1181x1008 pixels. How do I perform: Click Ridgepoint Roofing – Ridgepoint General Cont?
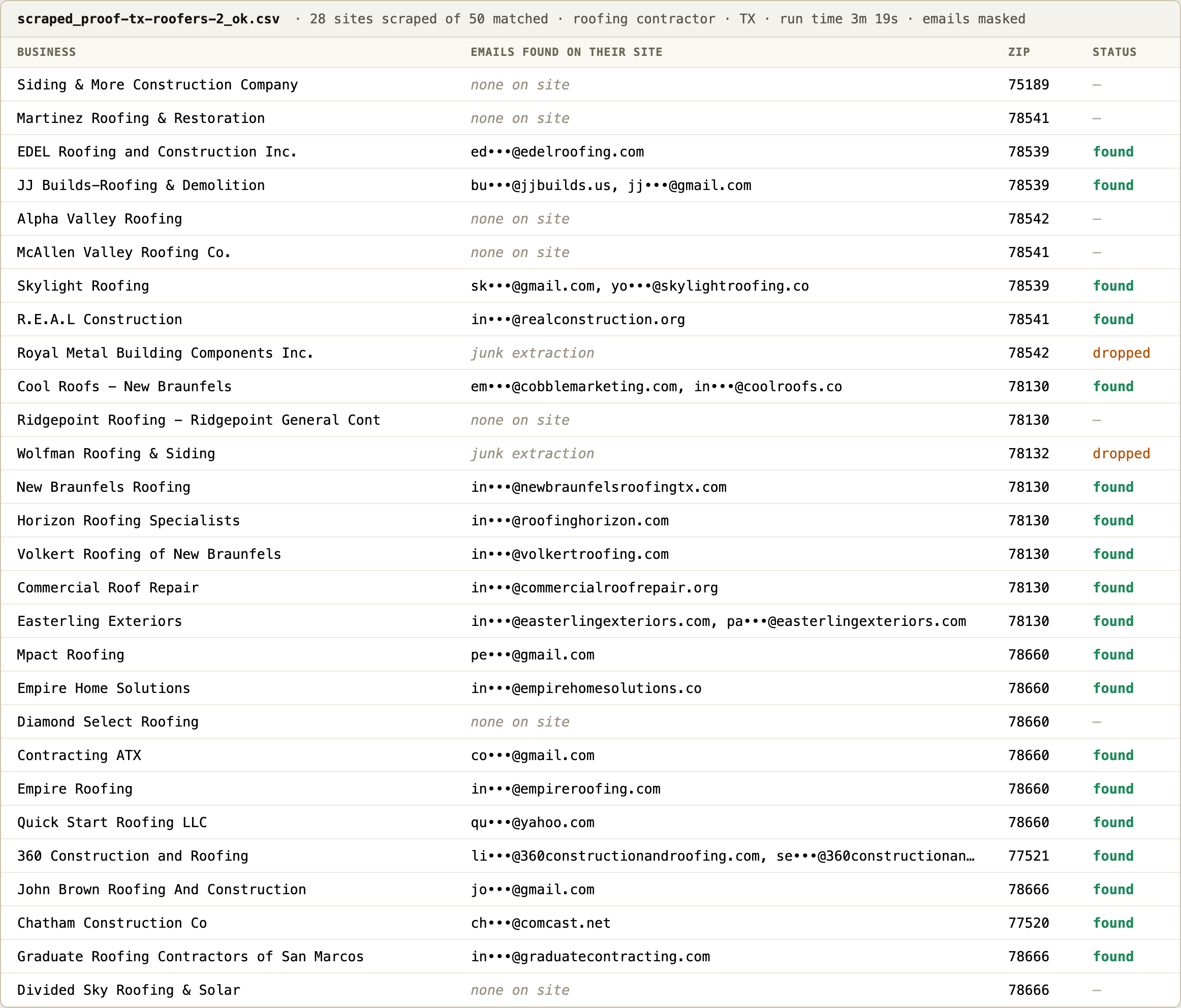click(198, 421)
